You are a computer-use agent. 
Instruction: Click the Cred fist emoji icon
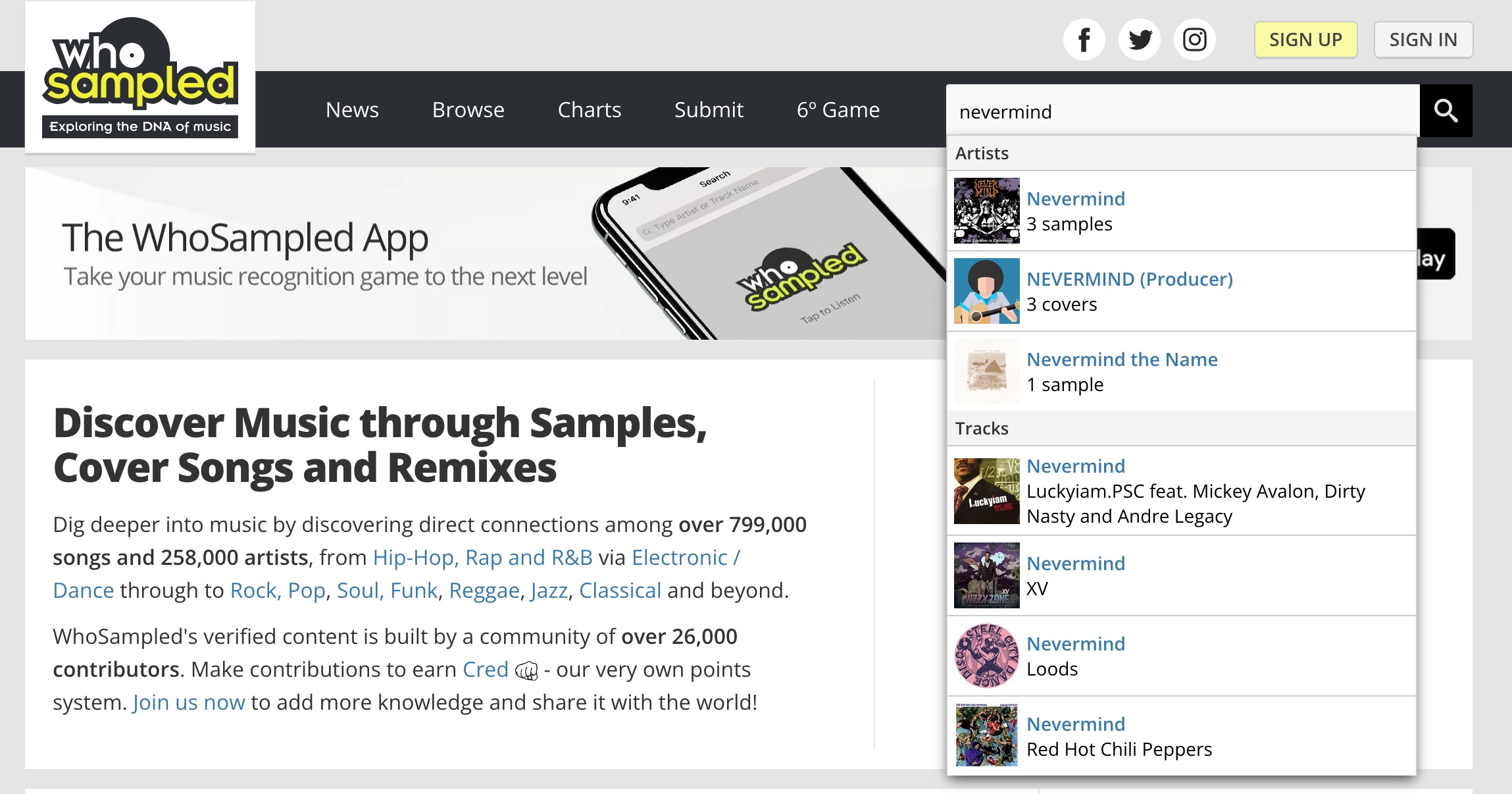click(526, 670)
